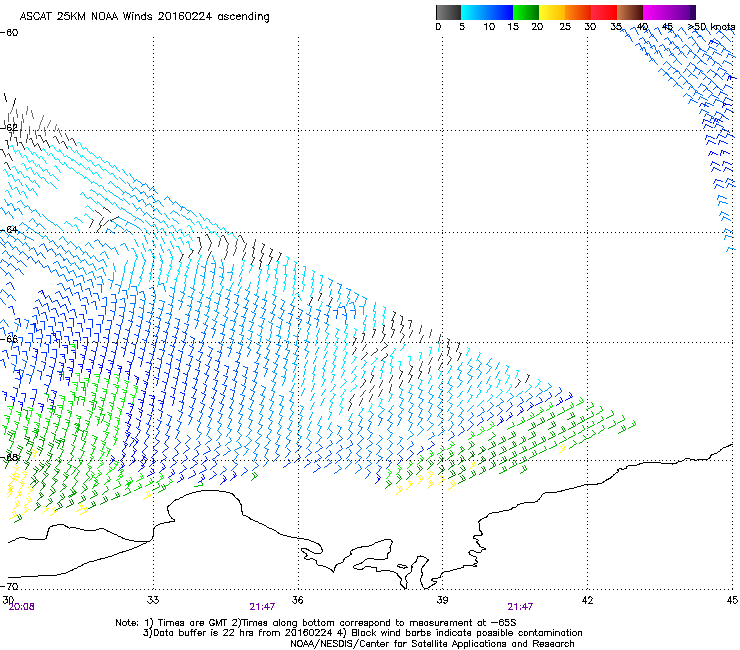The image size is (740, 650).
Task: Click the latitude label '-70'
Action: 9,586
